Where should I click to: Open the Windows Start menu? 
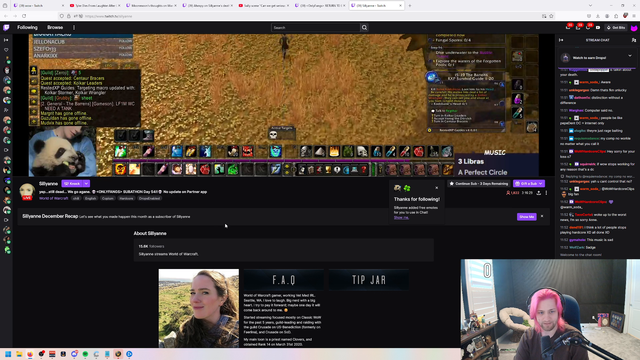tap(8, 354)
